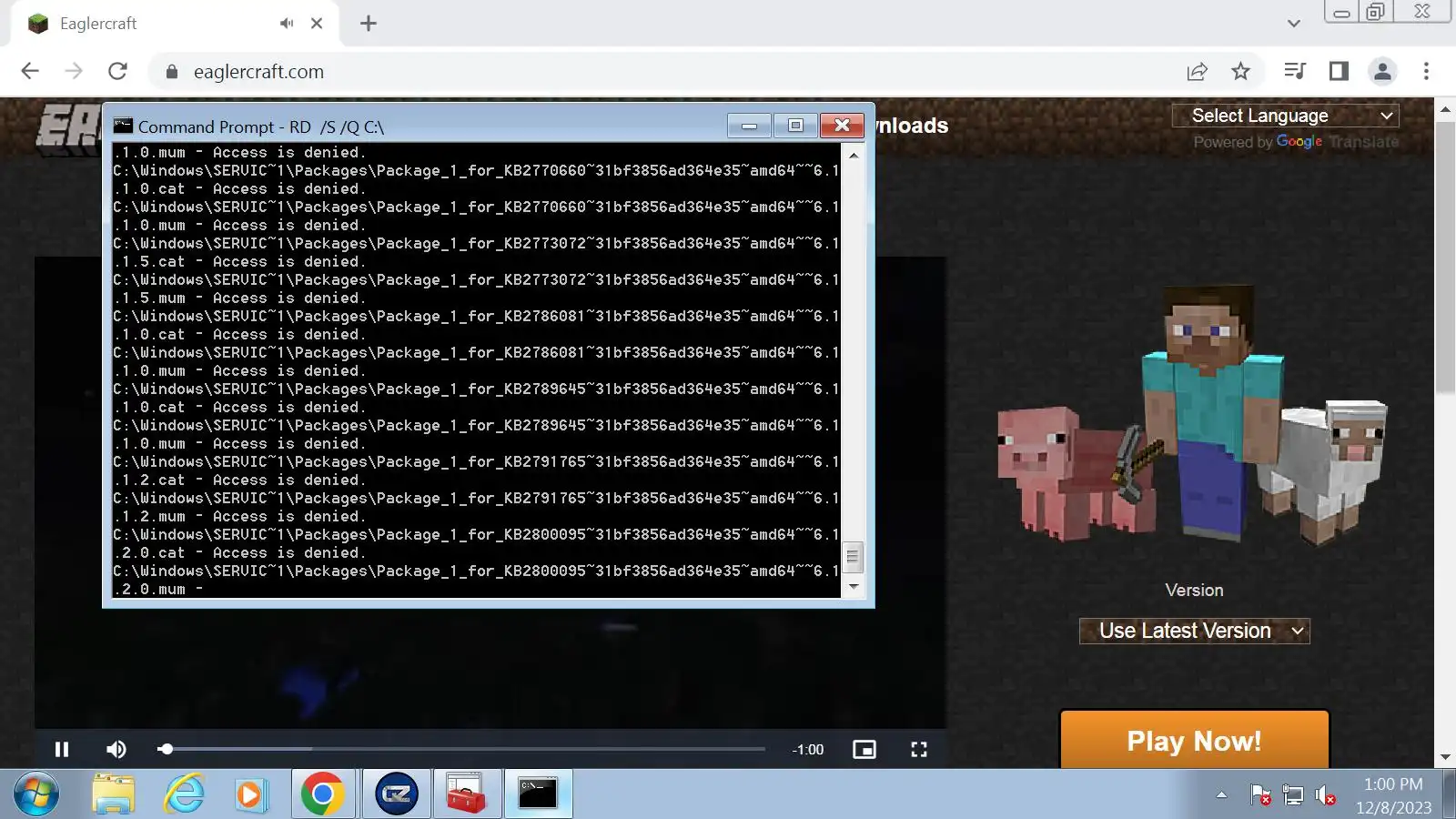Click the Play Now! button
1456x819 pixels.
pos(1194,741)
